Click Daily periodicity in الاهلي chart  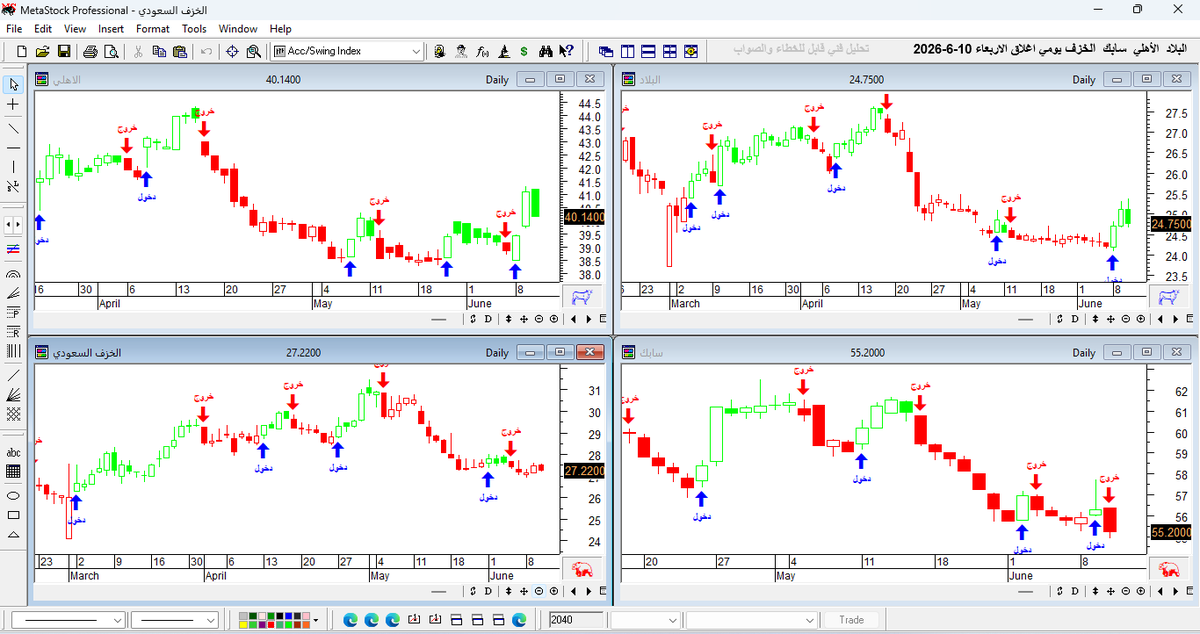point(497,79)
